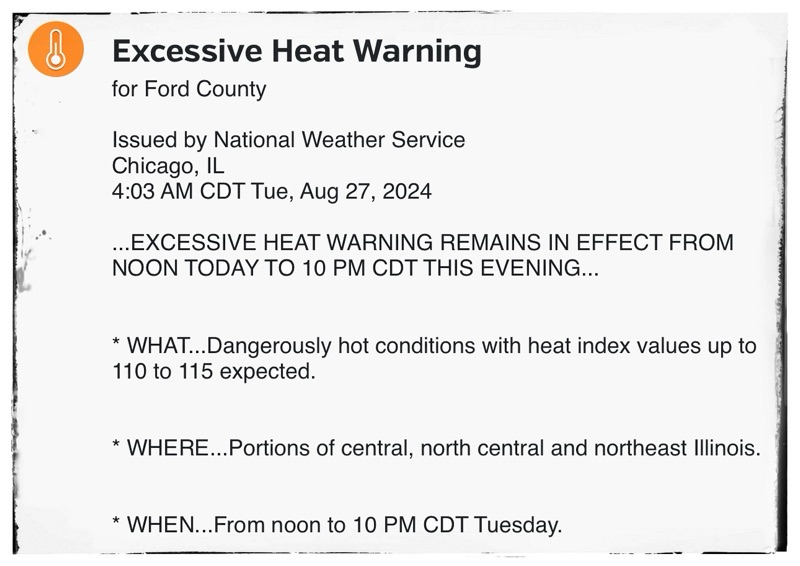Click the 'Dangerously hot conditions' text
800x566 pixels.
[x=320, y=346]
